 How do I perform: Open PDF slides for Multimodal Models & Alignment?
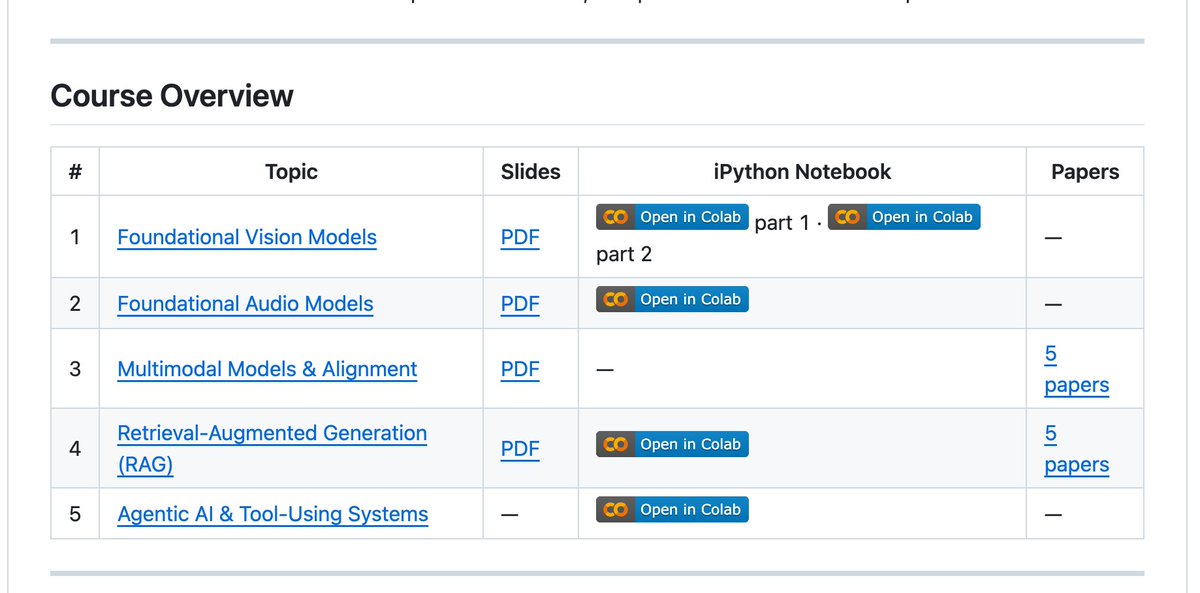point(520,369)
